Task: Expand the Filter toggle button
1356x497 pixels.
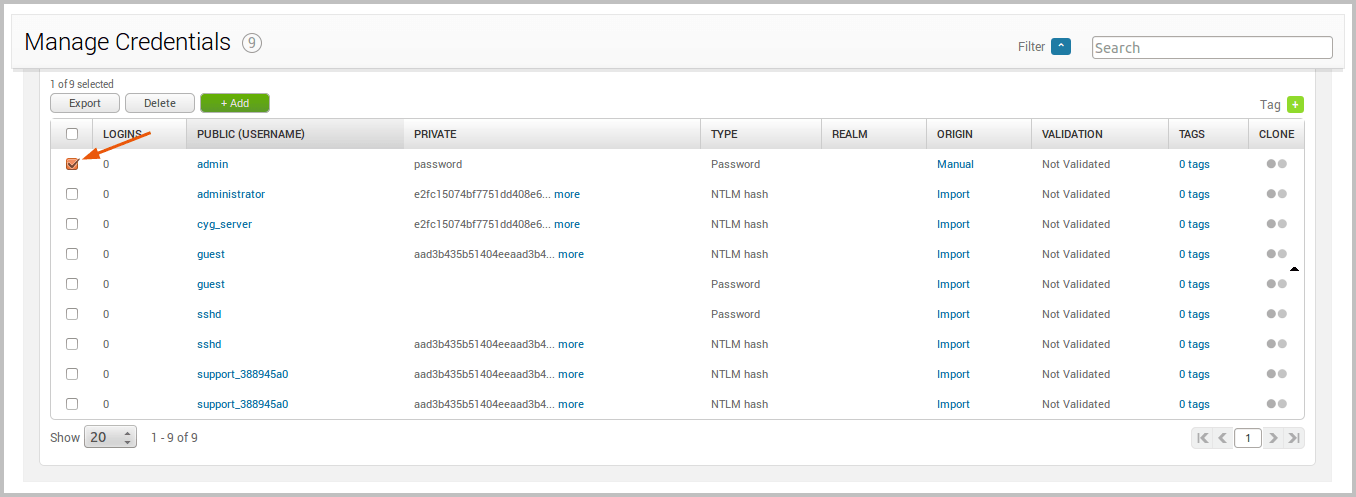Action: pyautogui.click(x=1061, y=47)
